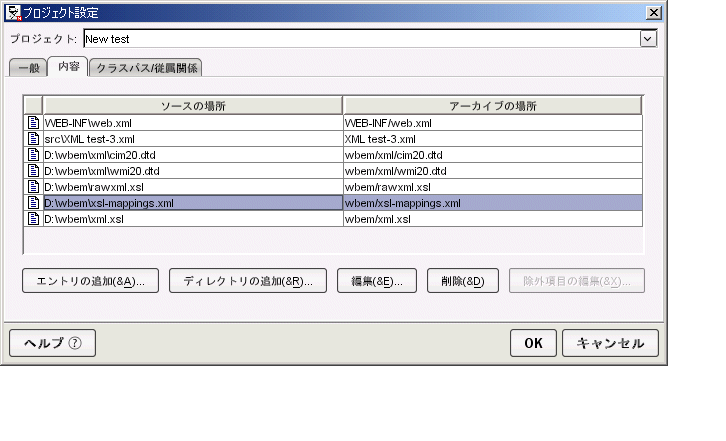Image resolution: width=726 pixels, height=441 pixels.
Task: Click archive cell XML test-3.xml
Action: [493, 139]
